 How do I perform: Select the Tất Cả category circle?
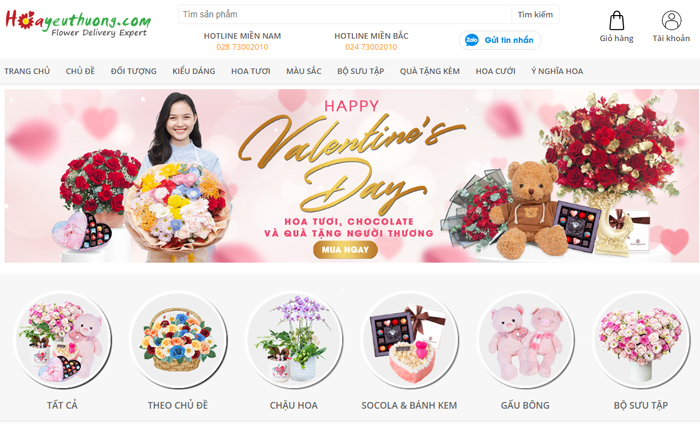pos(62,340)
